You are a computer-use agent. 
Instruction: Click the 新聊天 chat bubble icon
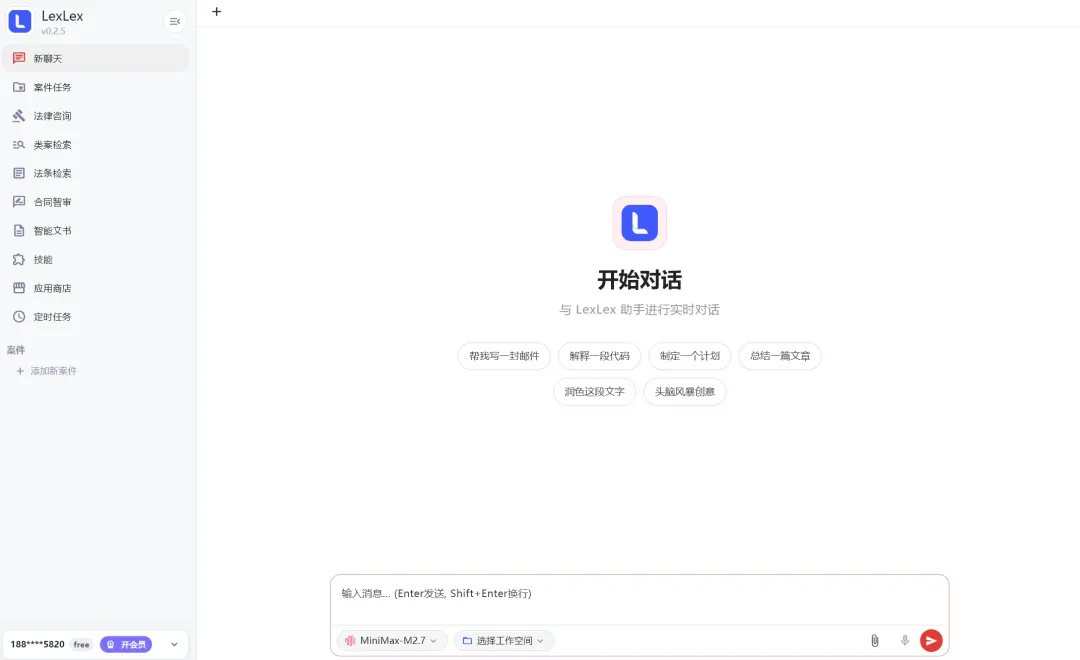19,59
